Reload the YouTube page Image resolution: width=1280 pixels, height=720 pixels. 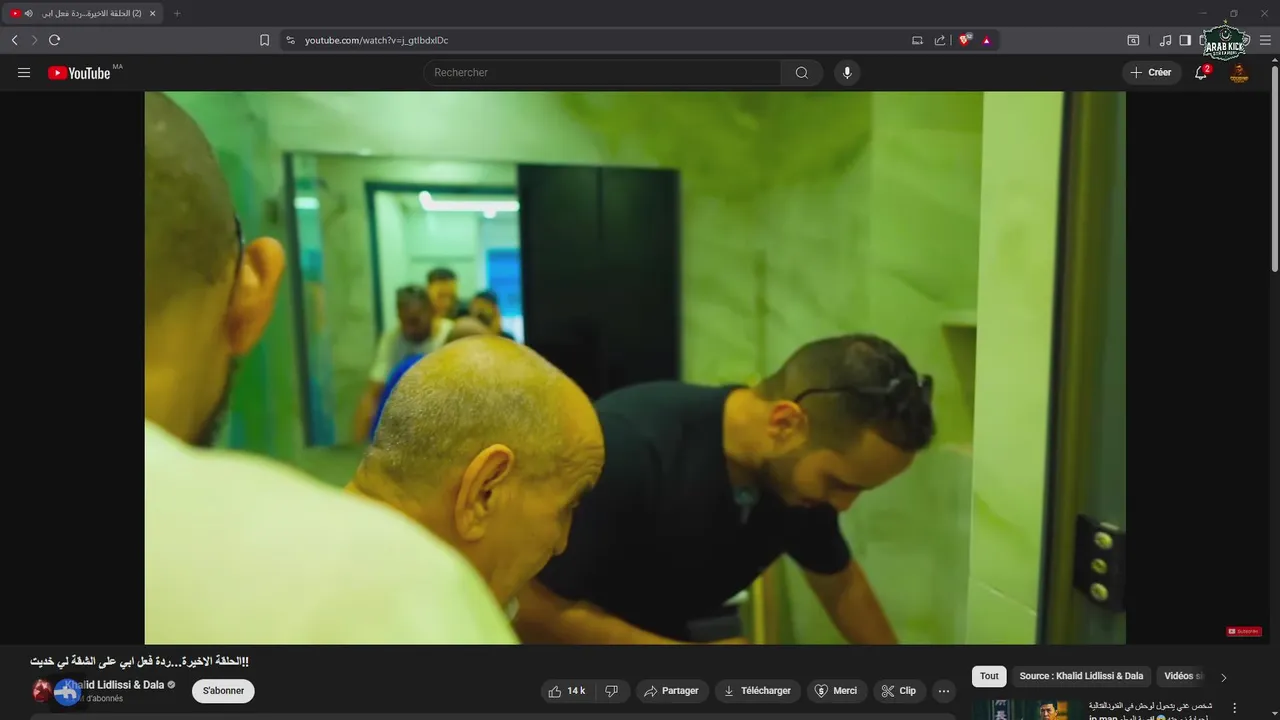[54, 40]
